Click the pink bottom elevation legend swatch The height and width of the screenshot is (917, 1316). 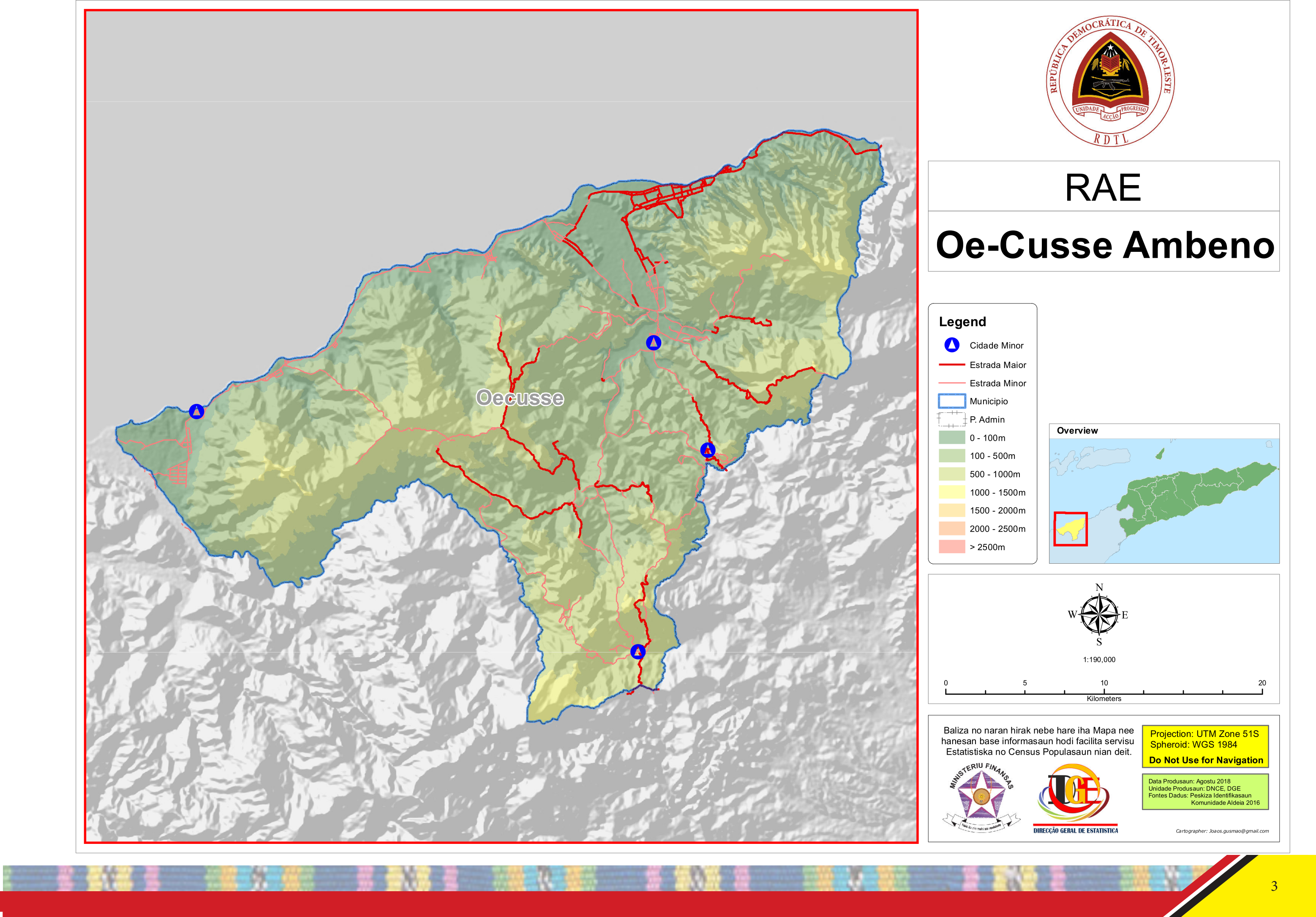tap(951, 546)
